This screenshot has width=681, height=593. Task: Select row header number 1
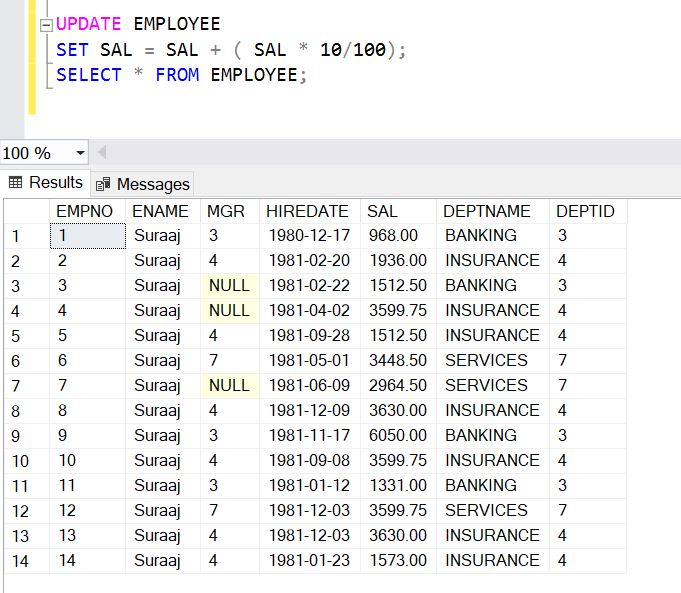[x=27, y=236]
